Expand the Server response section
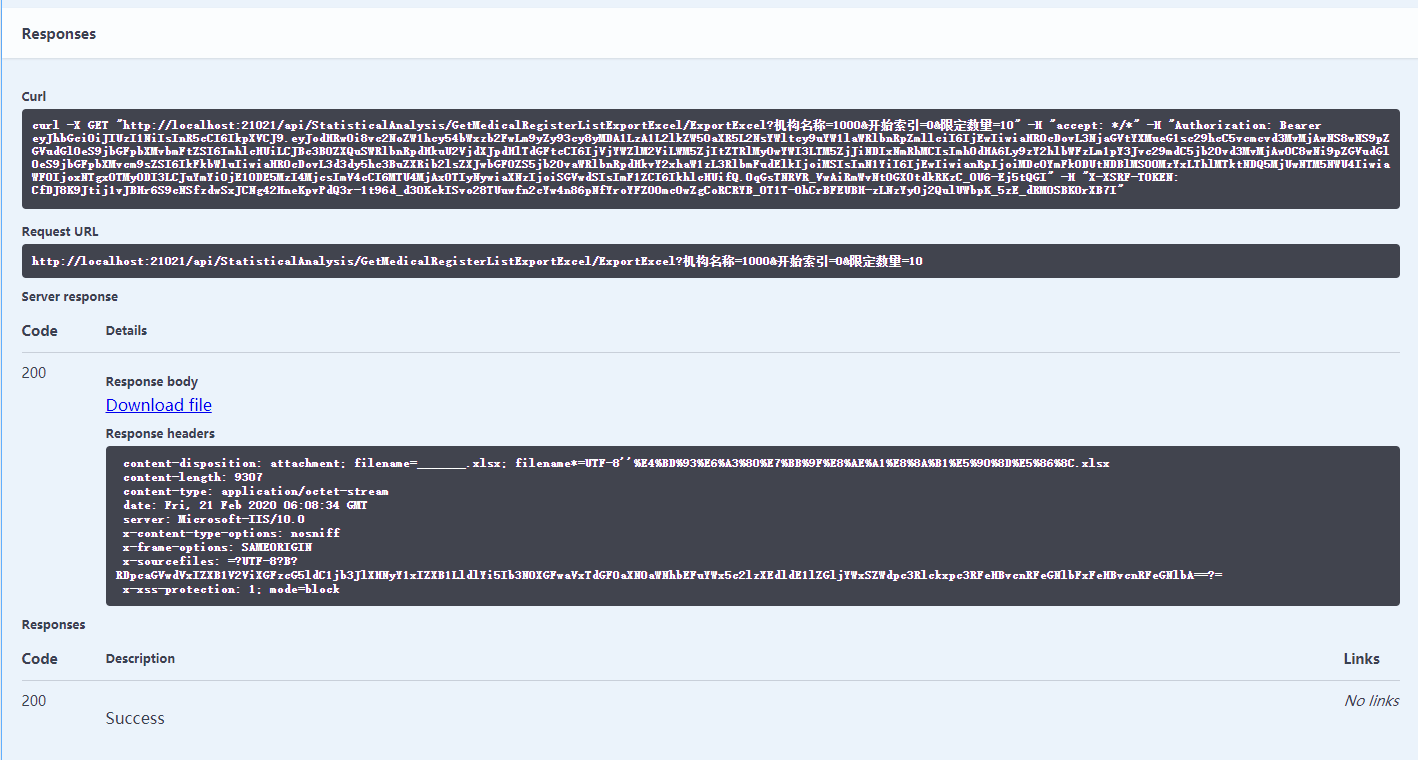The image size is (1418, 760). [70, 296]
